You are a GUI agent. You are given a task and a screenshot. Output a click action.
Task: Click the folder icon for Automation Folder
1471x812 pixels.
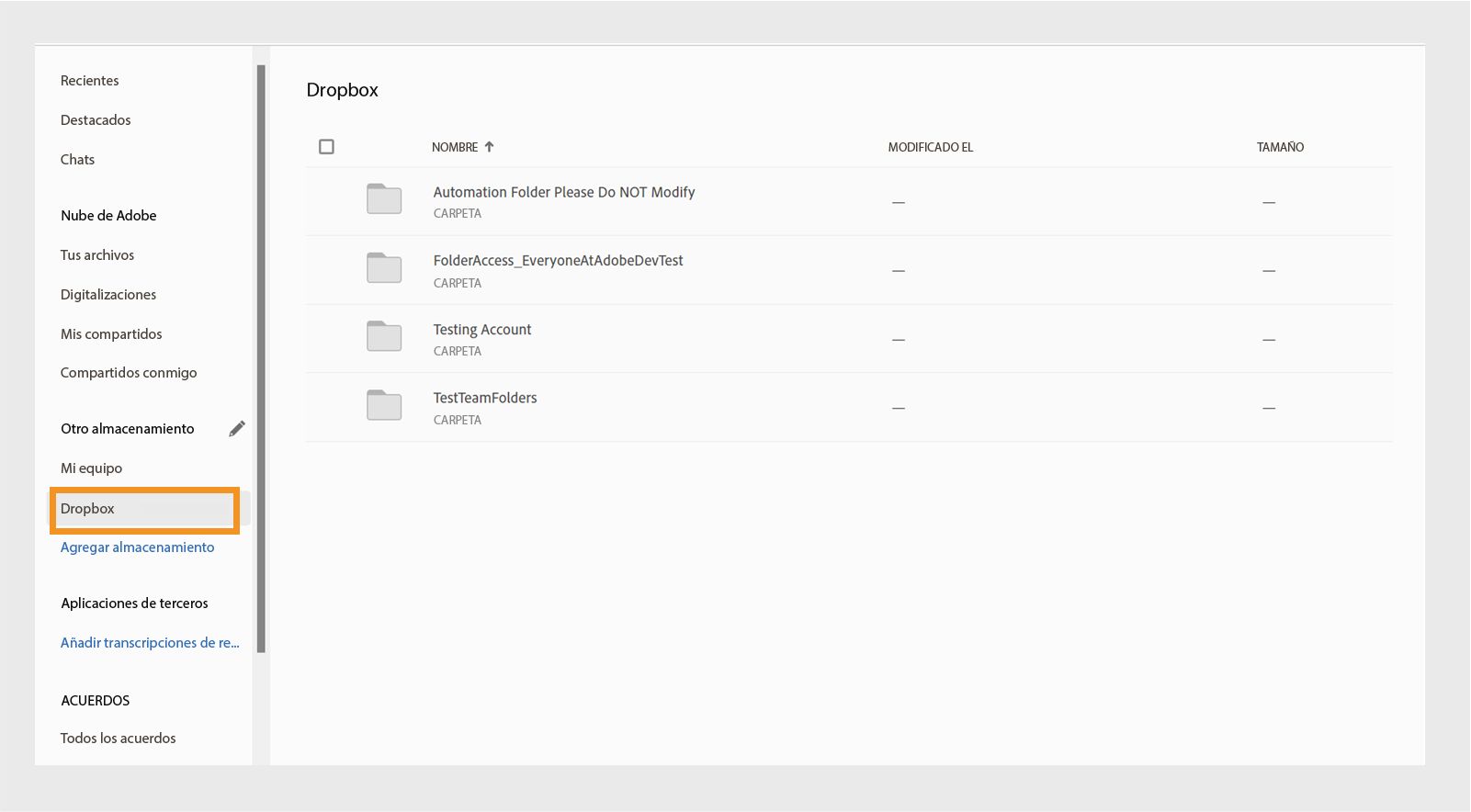tap(384, 198)
